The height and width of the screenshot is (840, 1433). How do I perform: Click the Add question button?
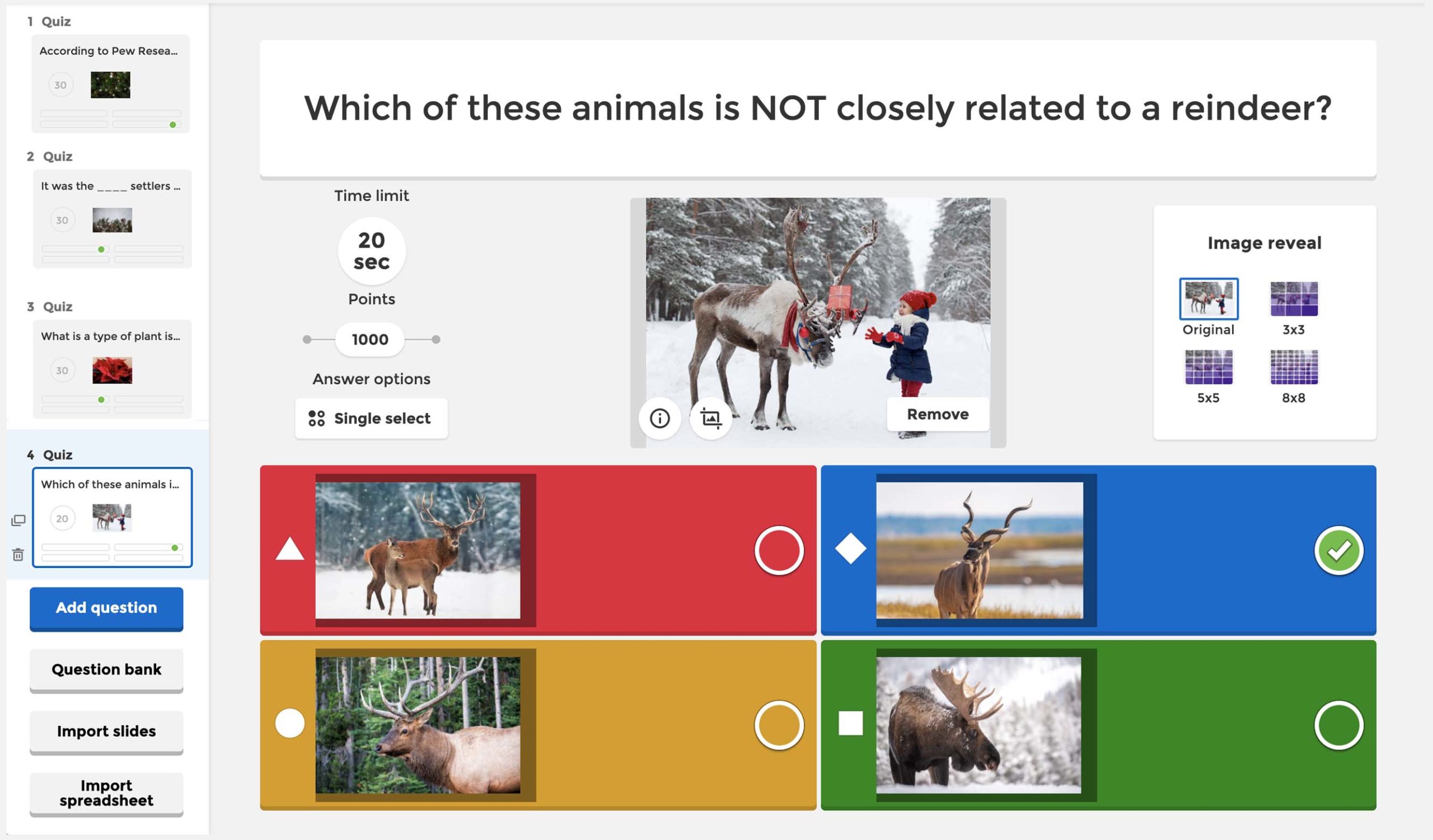[106, 608]
